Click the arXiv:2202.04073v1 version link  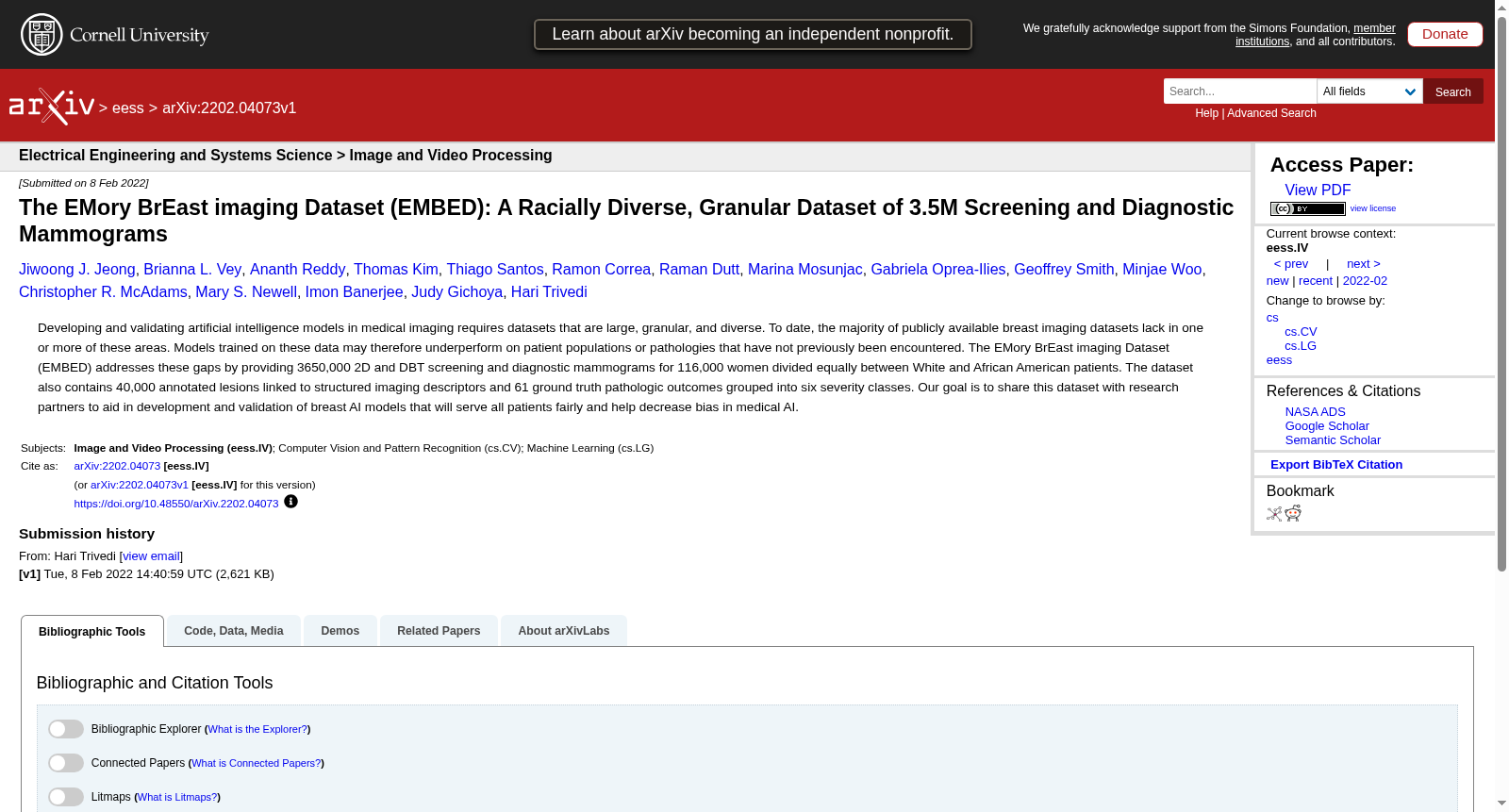coord(140,485)
